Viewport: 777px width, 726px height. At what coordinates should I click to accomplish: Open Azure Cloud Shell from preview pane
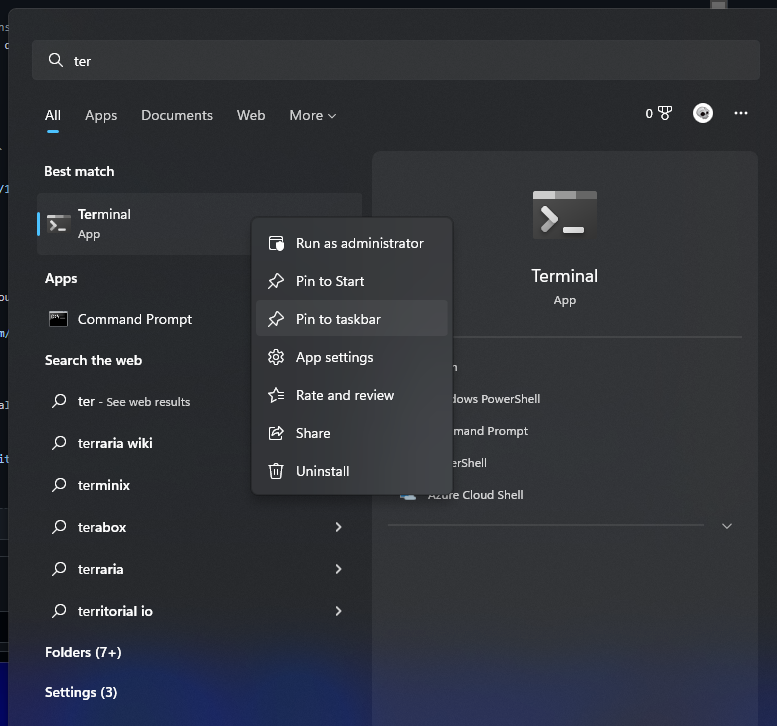coord(476,495)
